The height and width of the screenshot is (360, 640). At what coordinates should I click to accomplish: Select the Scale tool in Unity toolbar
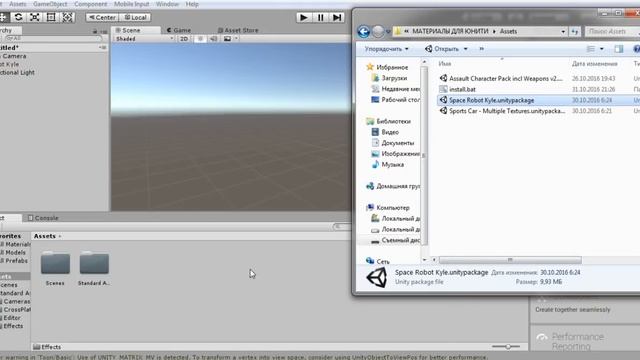point(35,17)
